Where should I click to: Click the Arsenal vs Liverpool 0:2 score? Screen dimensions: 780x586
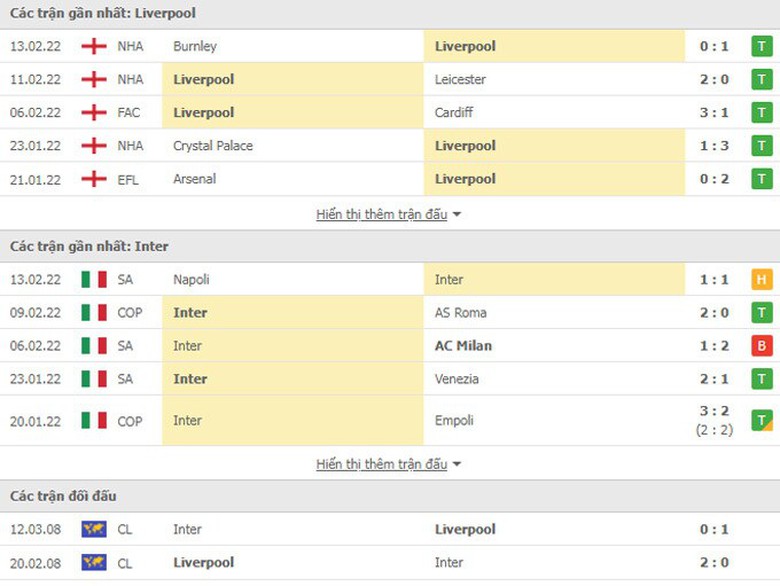714,179
